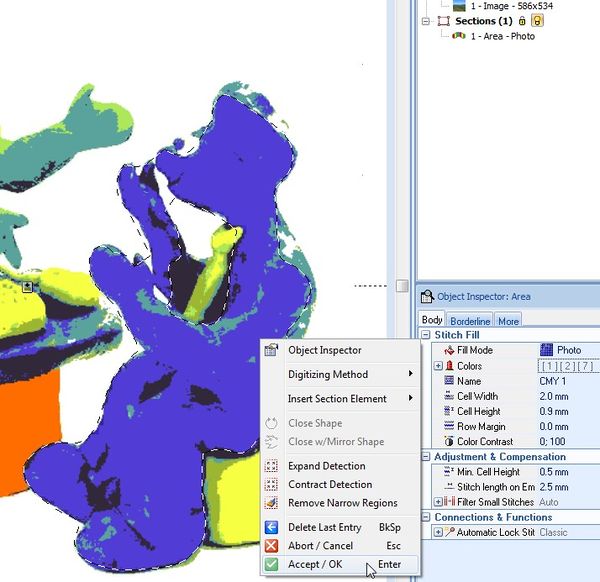Screen dimensions: 600x582
Task: Open the More tab in Object Inspector
Action: (508, 321)
